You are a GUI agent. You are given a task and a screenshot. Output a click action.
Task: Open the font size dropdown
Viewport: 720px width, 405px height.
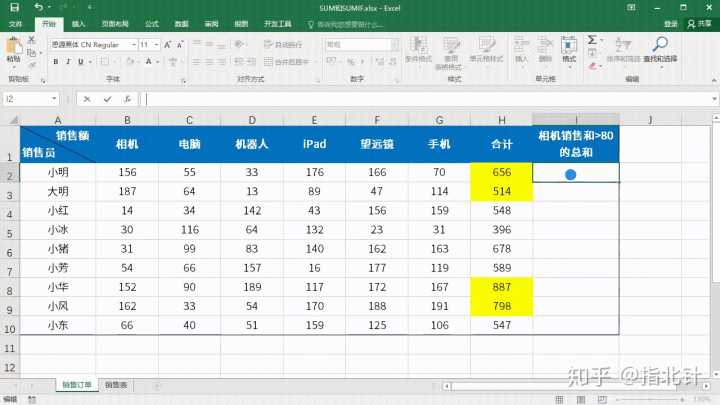(157, 45)
